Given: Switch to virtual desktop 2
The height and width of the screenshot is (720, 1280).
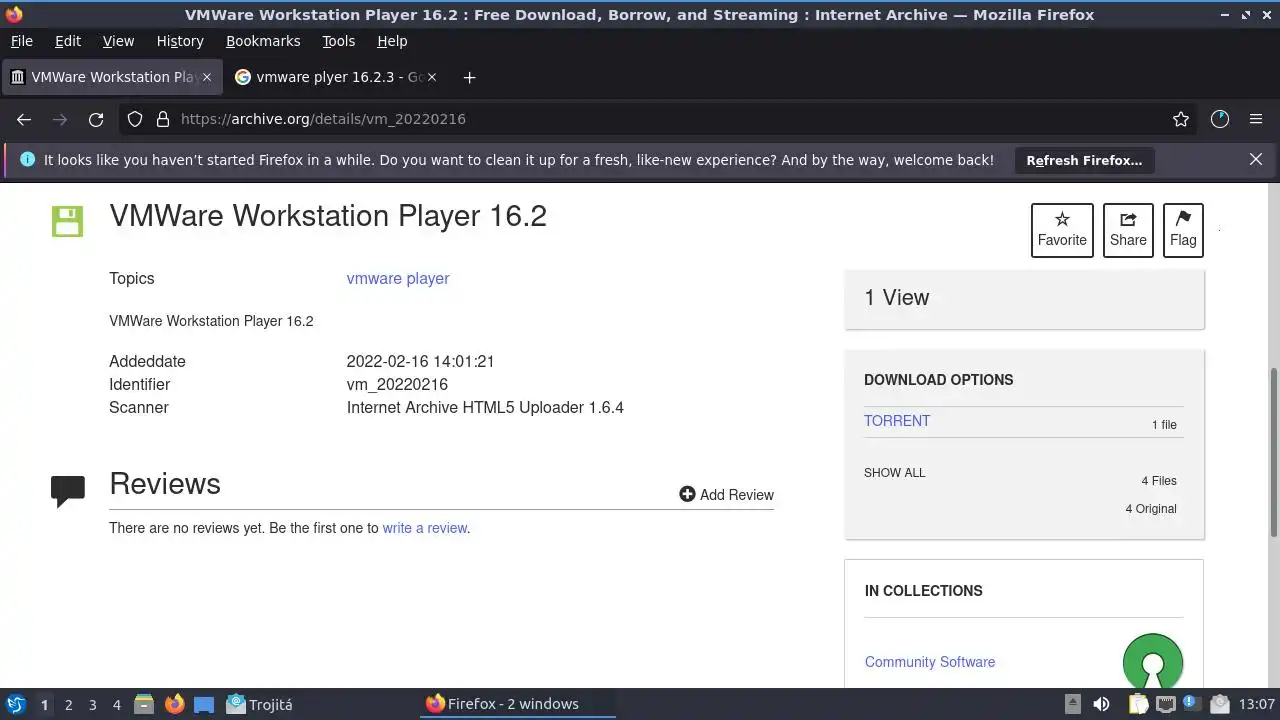Looking at the screenshot, I should click(68, 705).
